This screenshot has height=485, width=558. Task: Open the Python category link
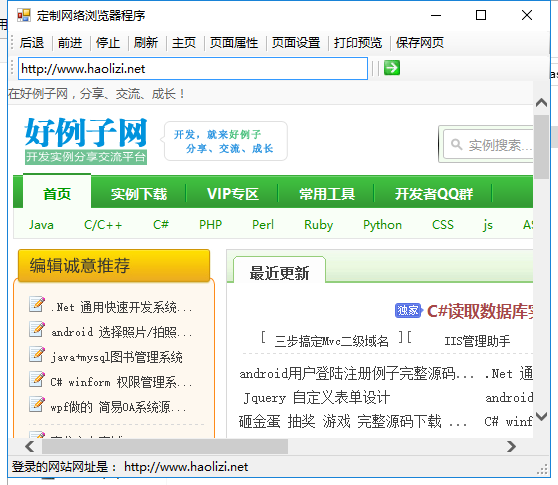pyautogui.click(x=383, y=225)
